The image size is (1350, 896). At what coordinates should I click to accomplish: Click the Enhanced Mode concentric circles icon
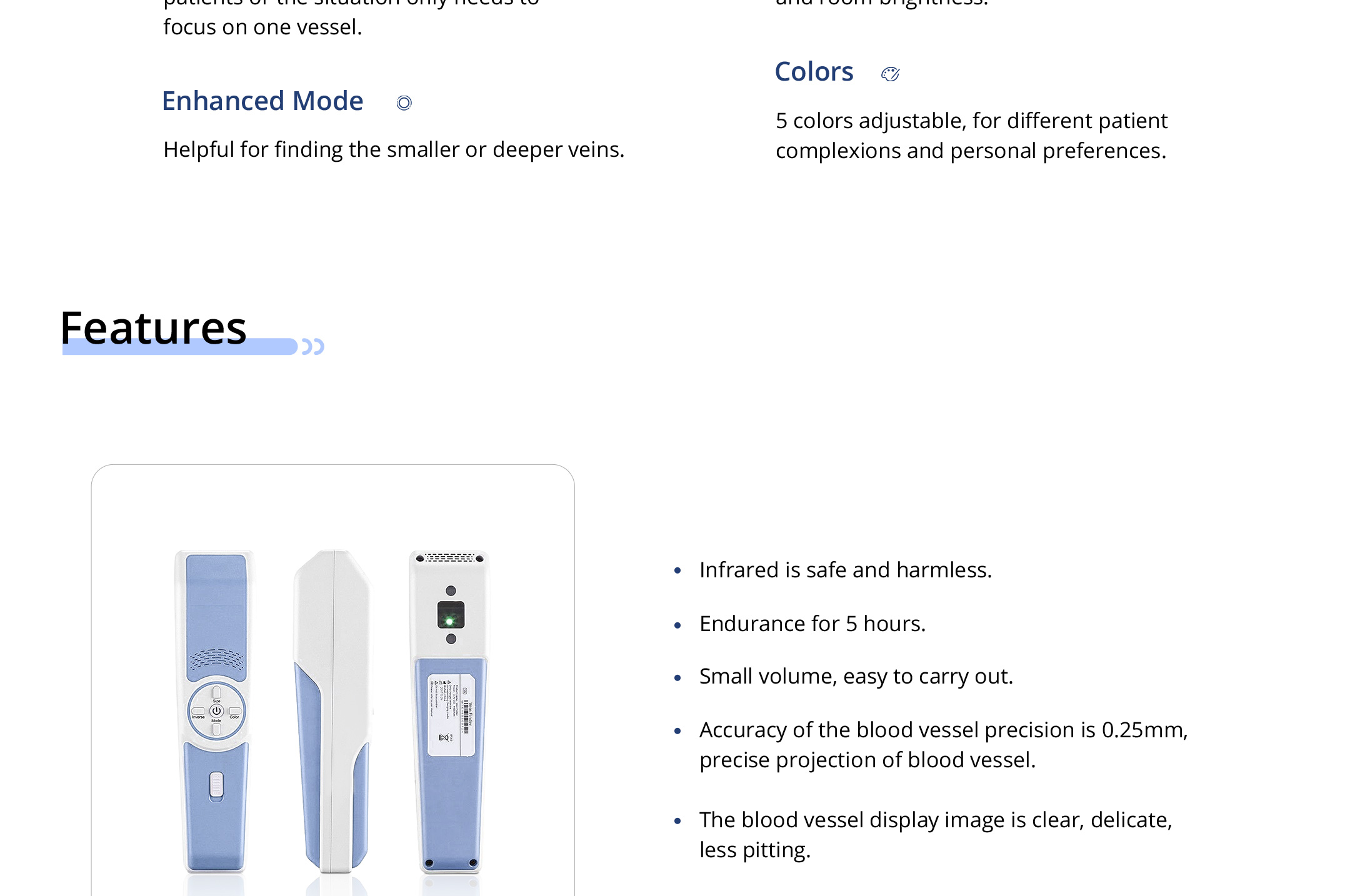[x=404, y=102]
